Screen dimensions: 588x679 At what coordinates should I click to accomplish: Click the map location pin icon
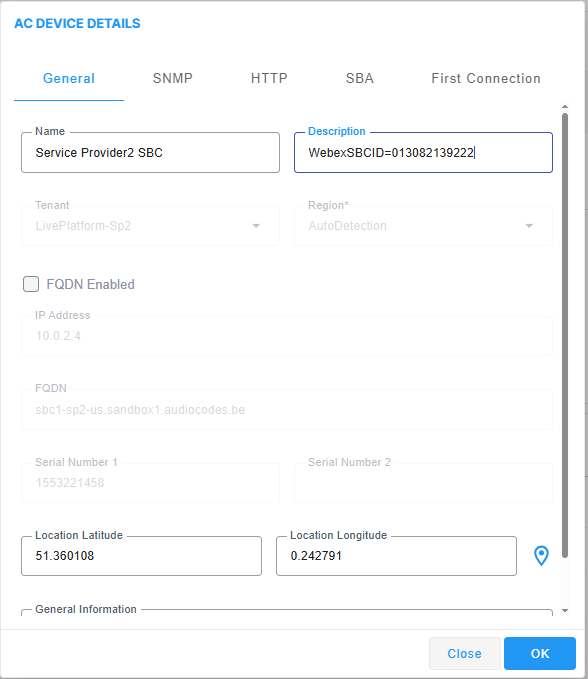[x=541, y=556]
